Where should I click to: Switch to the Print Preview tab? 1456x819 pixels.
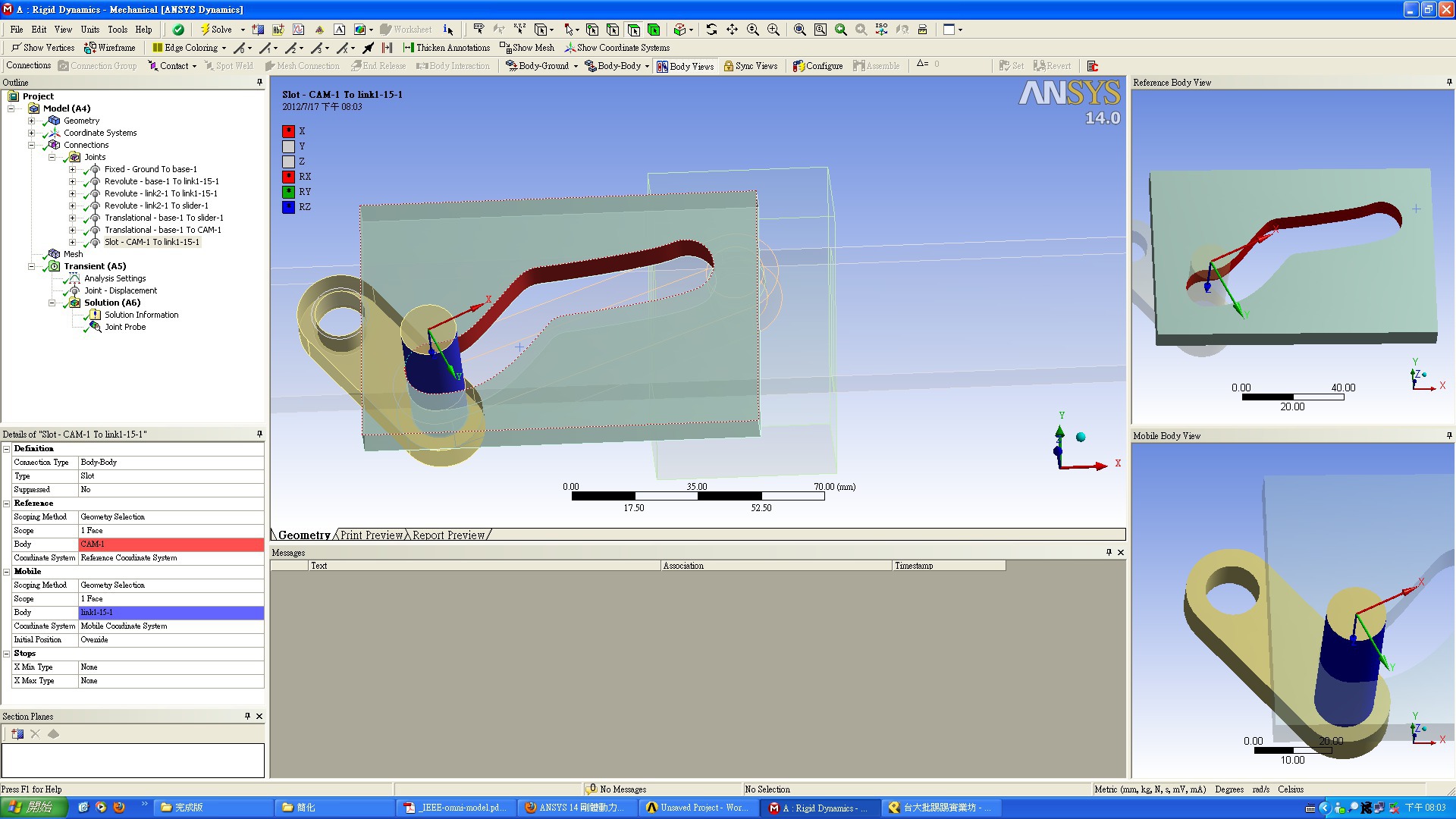coord(371,535)
